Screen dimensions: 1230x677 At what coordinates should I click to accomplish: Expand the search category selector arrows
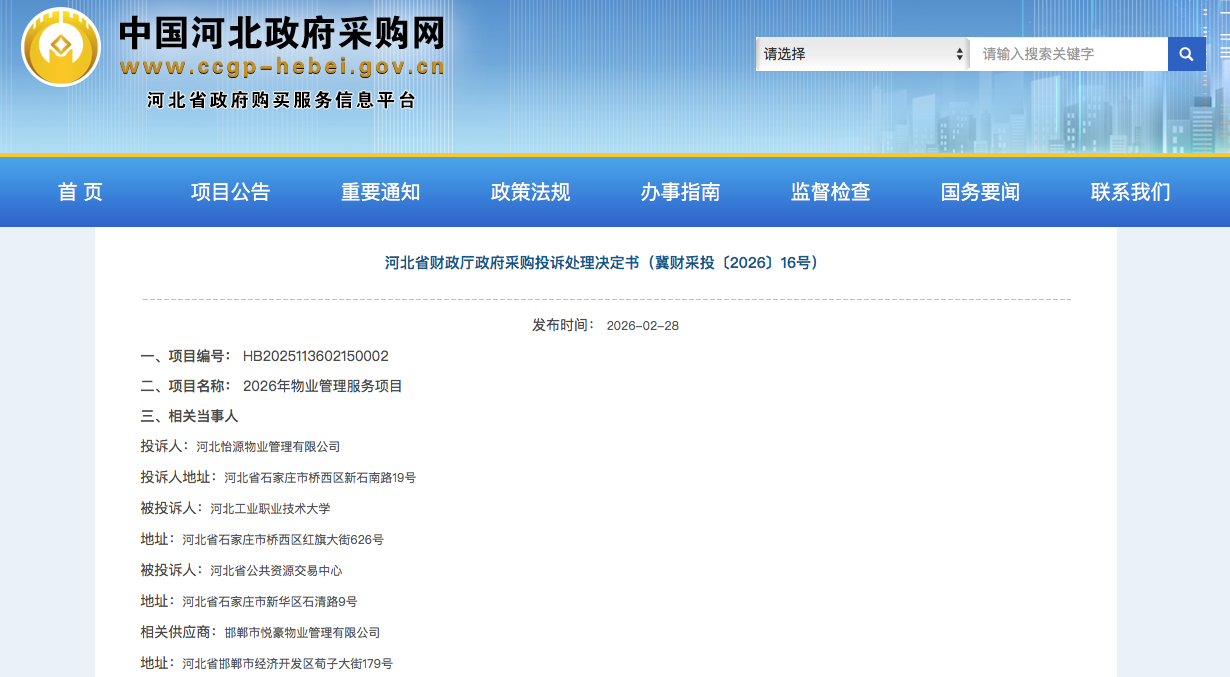click(958, 53)
